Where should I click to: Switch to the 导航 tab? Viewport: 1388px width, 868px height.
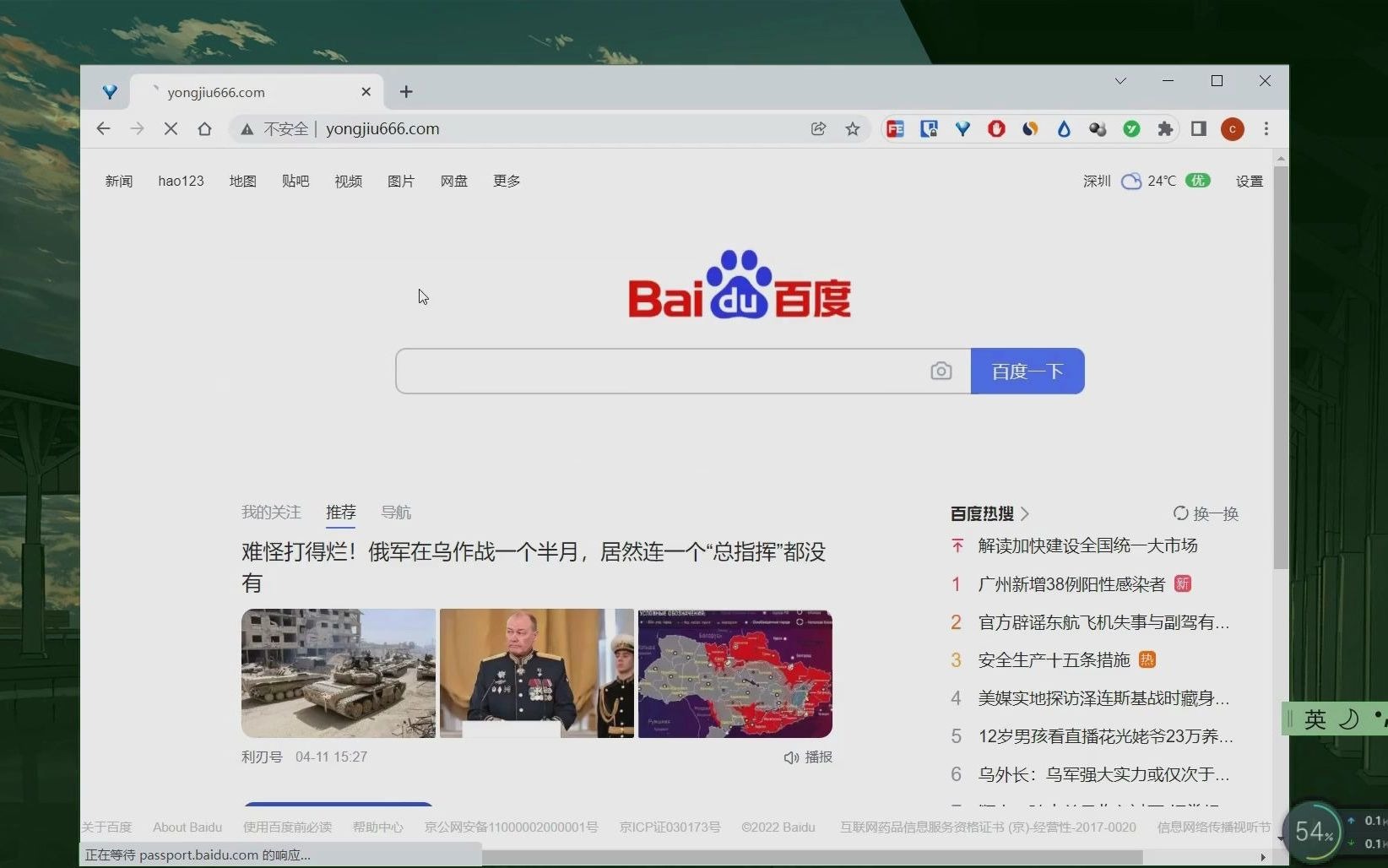(396, 512)
